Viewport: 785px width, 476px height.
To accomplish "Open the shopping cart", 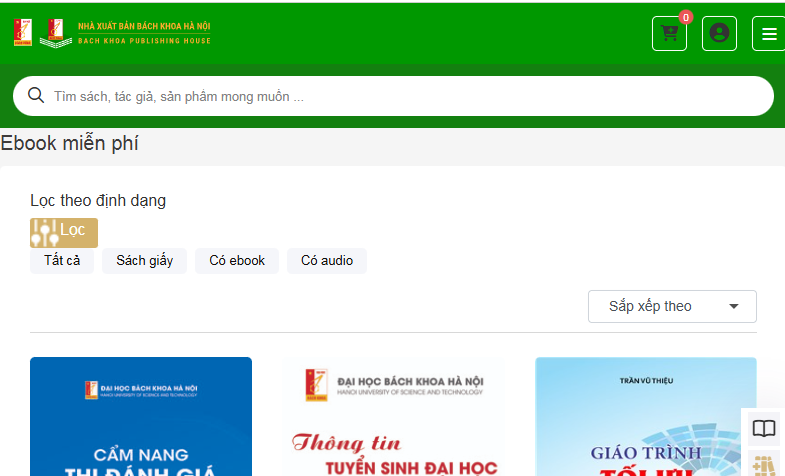I will coord(669,34).
